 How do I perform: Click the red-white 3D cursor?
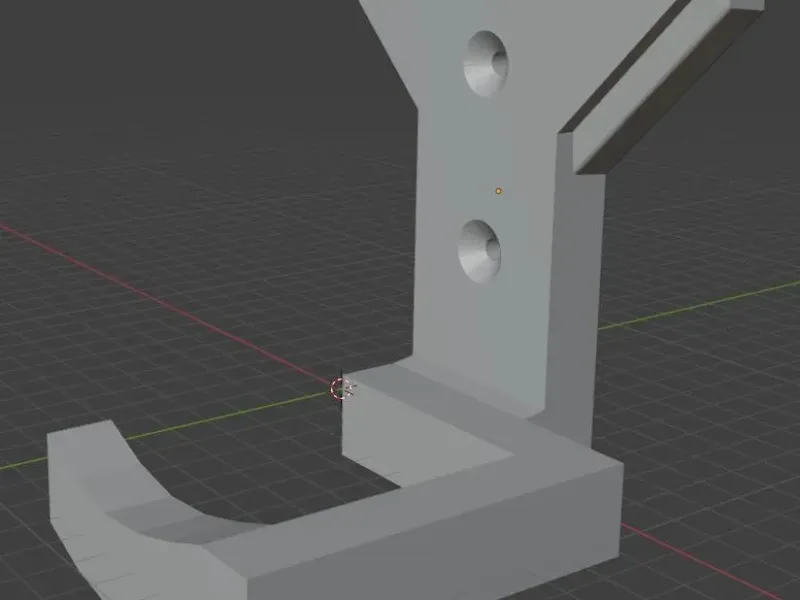pos(340,389)
